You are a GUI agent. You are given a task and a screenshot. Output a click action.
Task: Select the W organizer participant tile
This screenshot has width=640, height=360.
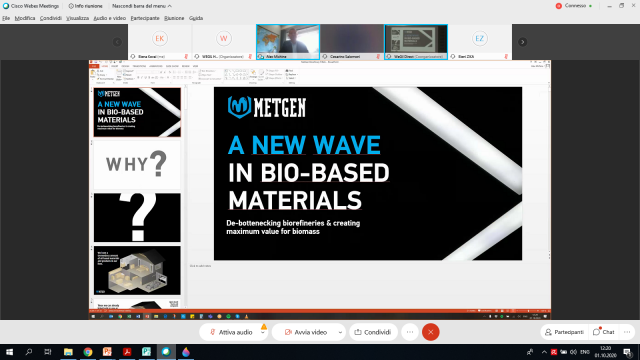(223, 42)
